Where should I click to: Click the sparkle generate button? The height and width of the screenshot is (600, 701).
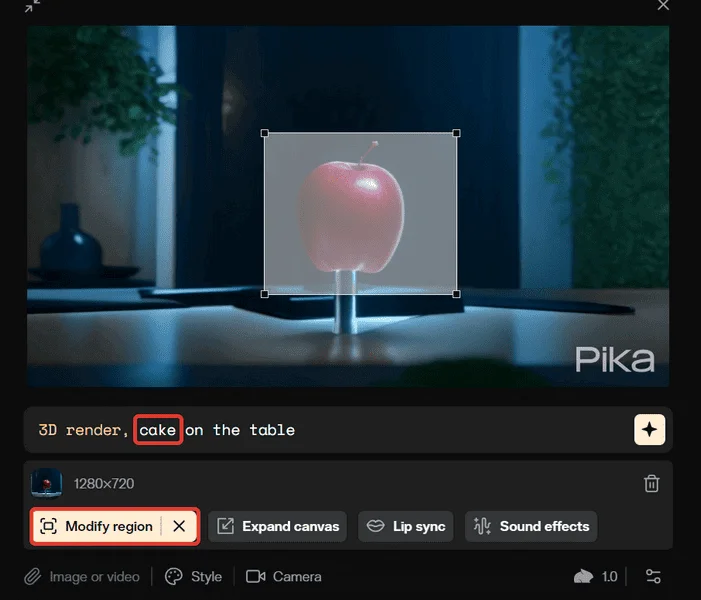[x=649, y=430]
